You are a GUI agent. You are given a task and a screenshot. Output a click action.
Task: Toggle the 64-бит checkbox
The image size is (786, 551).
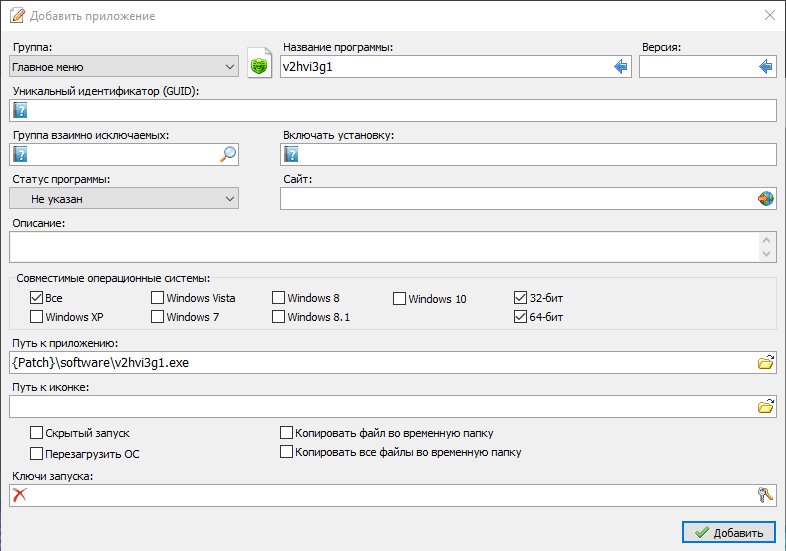coord(520,317)
